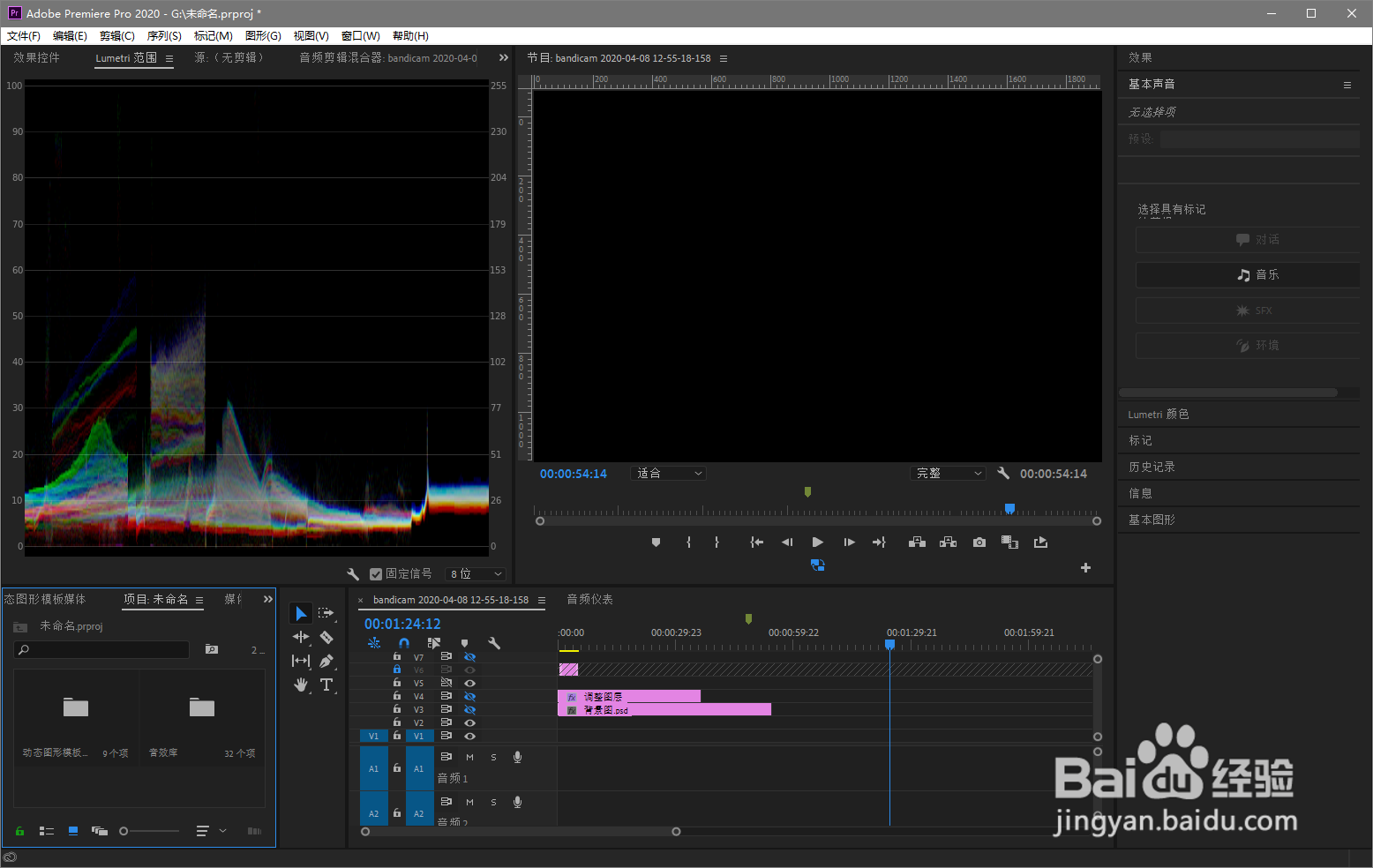The image size is (1373, 868).
Task: Toggle V5 track output eye
Action: [470, 683]
